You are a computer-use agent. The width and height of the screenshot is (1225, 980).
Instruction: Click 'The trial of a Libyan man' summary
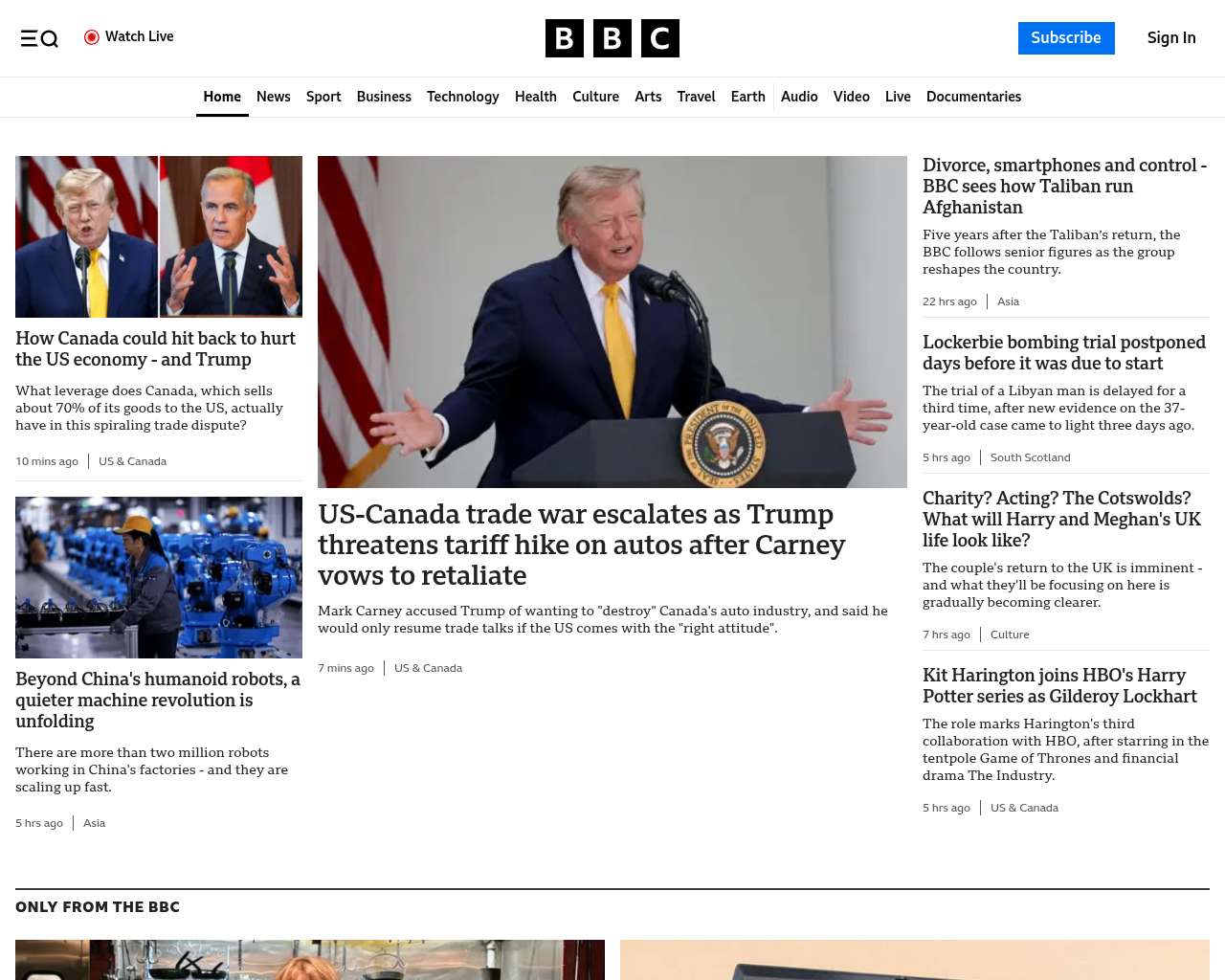pos(1058,408)
